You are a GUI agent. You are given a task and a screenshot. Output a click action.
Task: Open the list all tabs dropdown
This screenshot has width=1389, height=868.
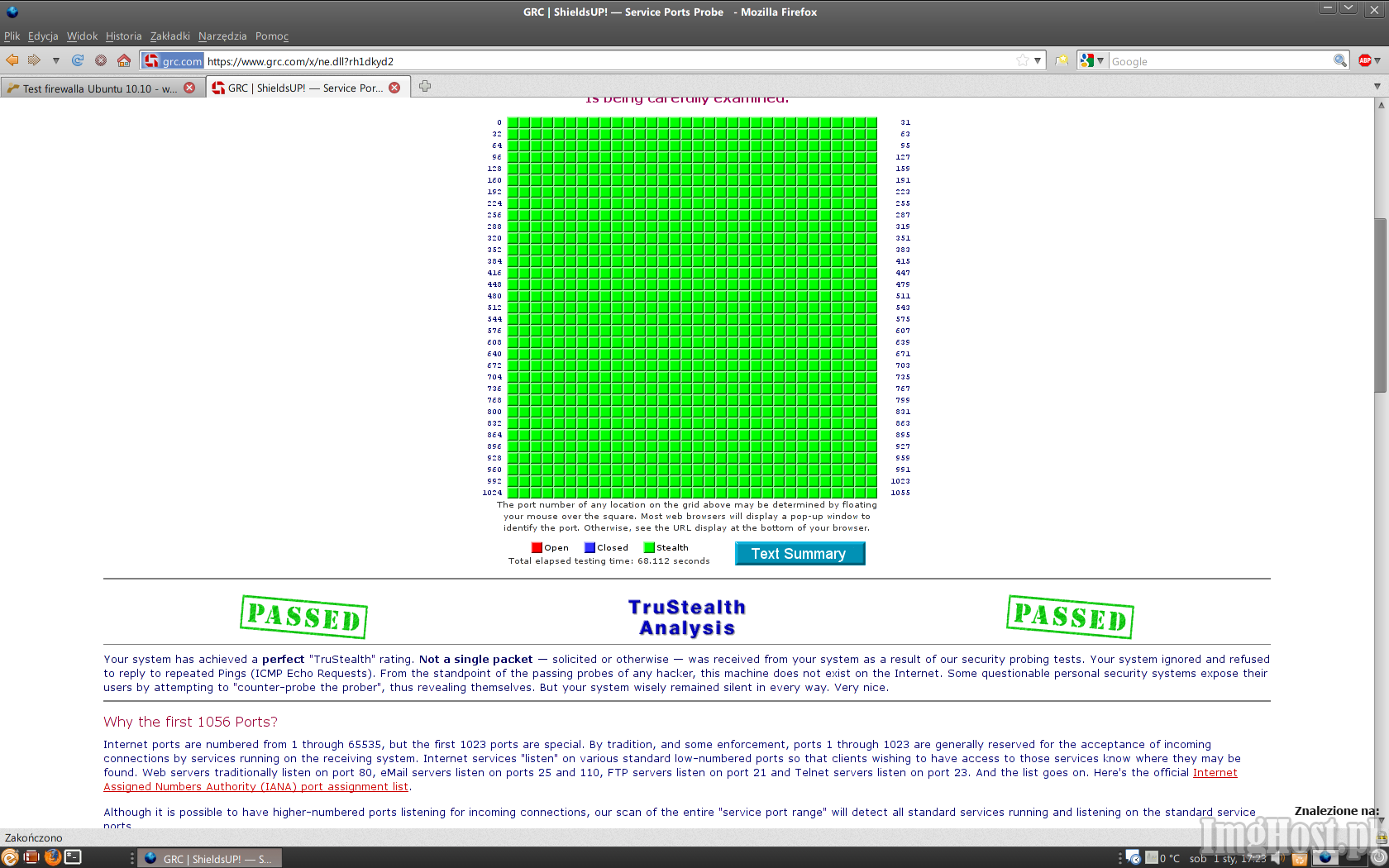pyautogui.click(x=1377, y=86)
